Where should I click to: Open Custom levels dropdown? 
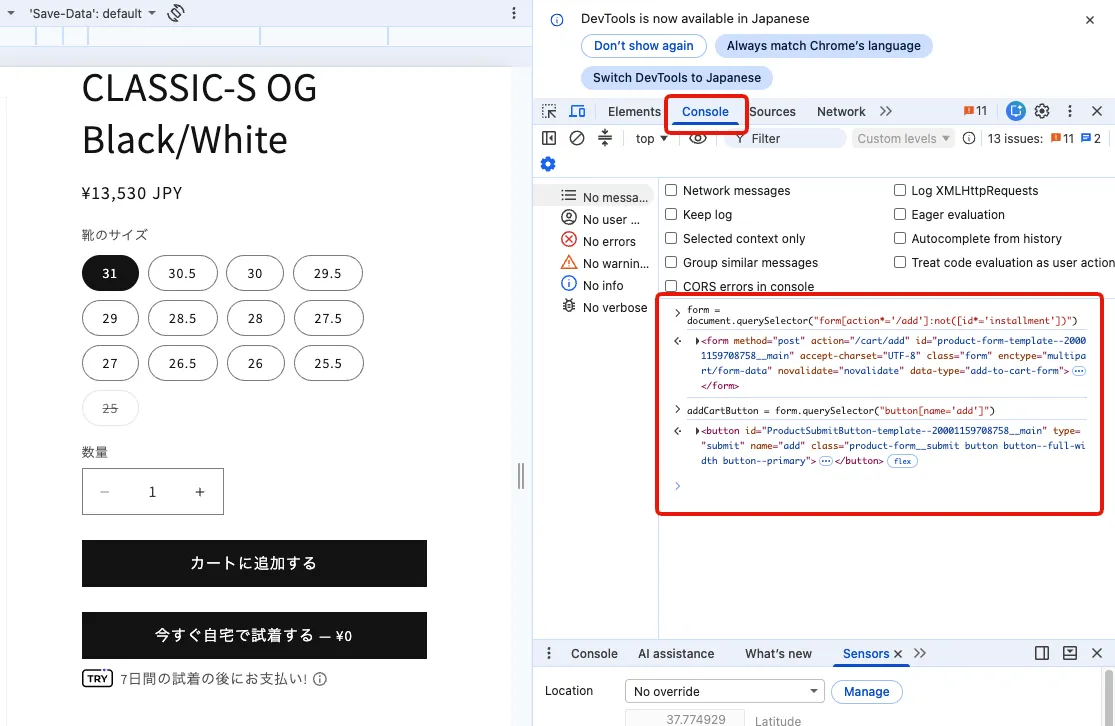[903, 139]
